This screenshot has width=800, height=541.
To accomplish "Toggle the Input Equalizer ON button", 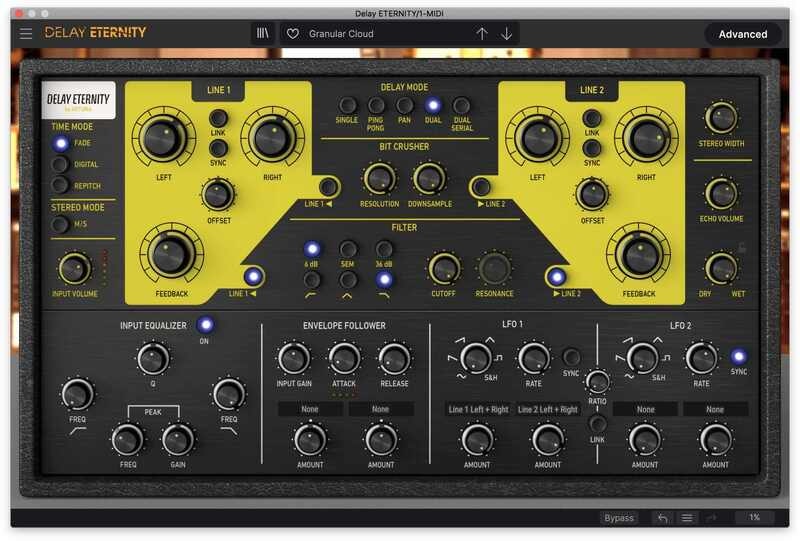I will point(206,325).
